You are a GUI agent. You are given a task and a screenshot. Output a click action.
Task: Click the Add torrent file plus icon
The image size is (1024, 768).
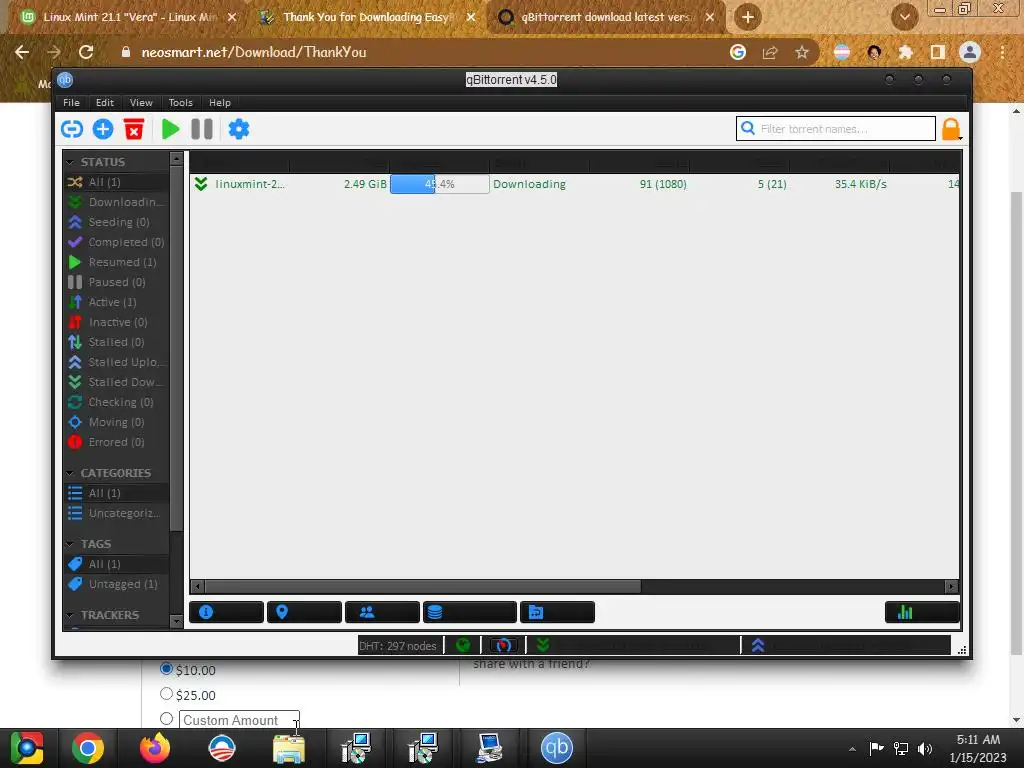point(103,129)
